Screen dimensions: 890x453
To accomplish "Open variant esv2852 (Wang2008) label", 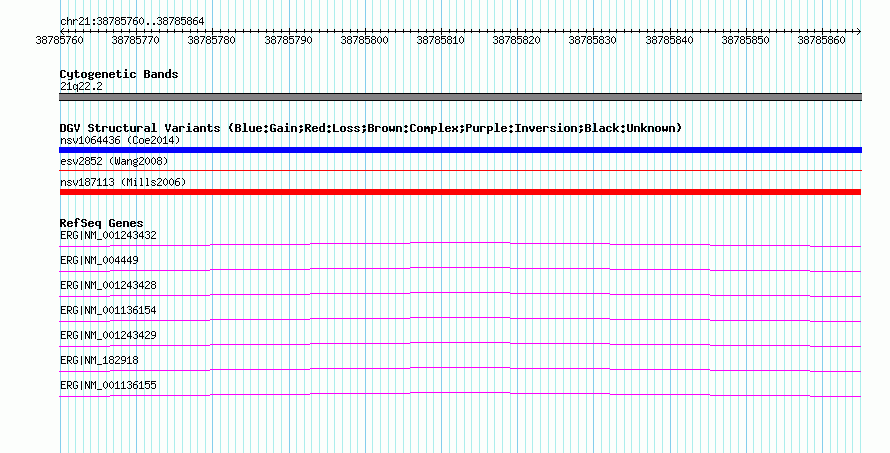I will click(x=114, y=161).
